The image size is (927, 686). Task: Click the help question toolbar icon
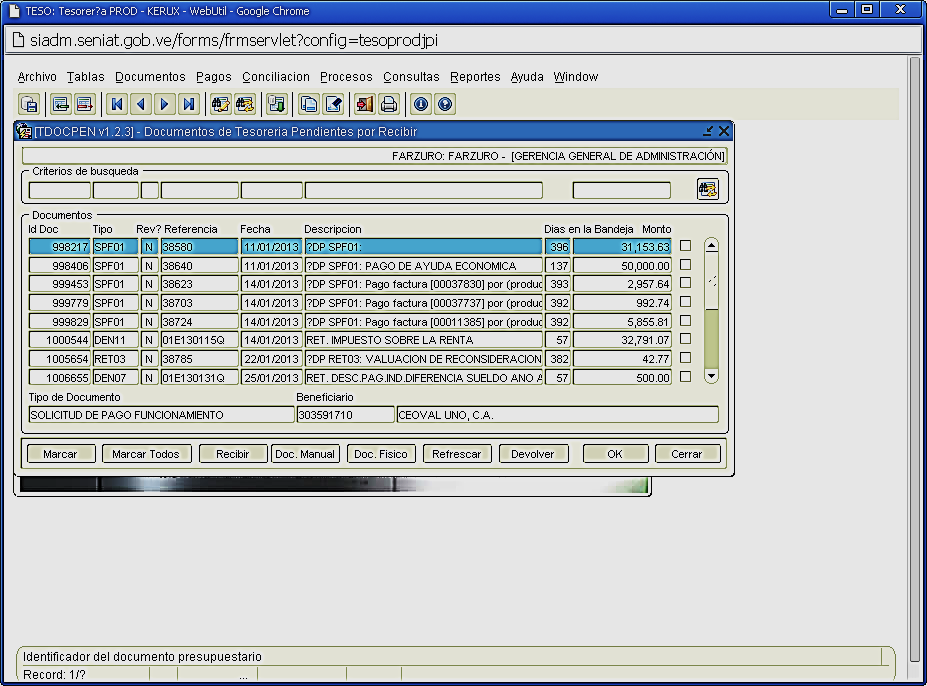coord(445,105)
